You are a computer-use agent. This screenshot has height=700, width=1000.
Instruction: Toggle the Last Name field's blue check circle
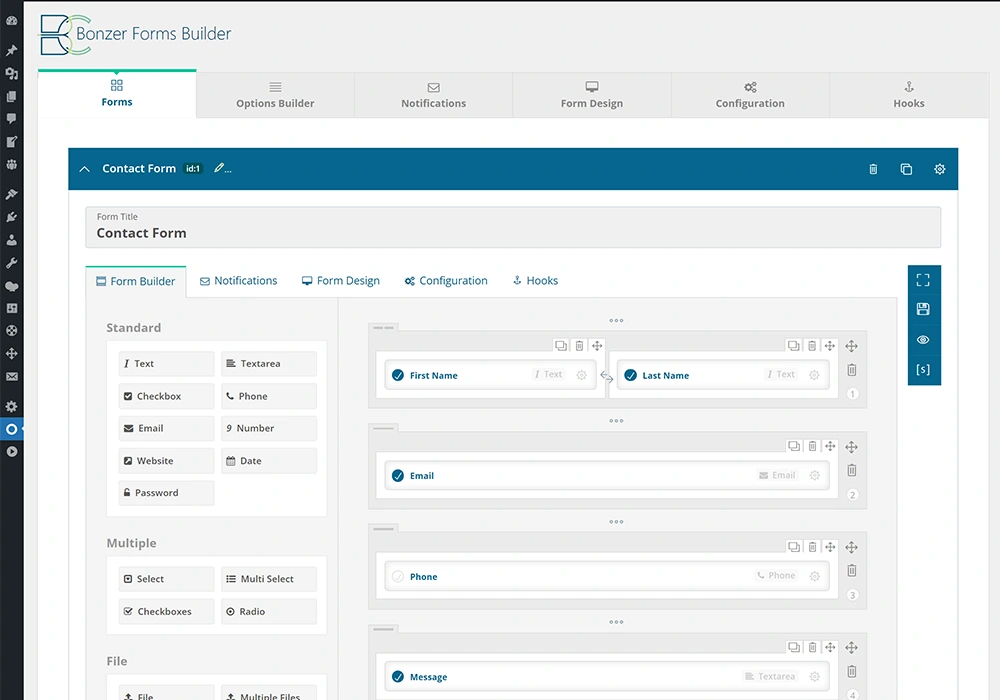tap(629, 375)
